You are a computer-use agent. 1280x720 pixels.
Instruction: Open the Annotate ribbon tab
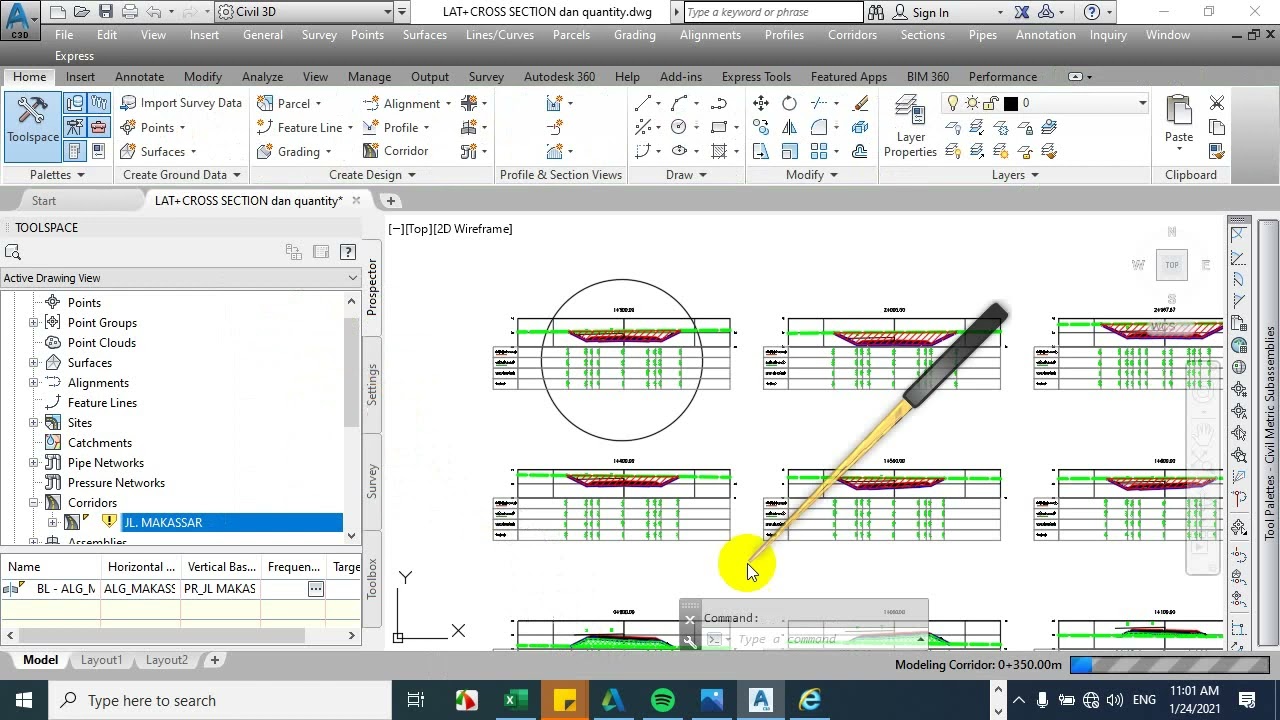(x=139, y=77)
